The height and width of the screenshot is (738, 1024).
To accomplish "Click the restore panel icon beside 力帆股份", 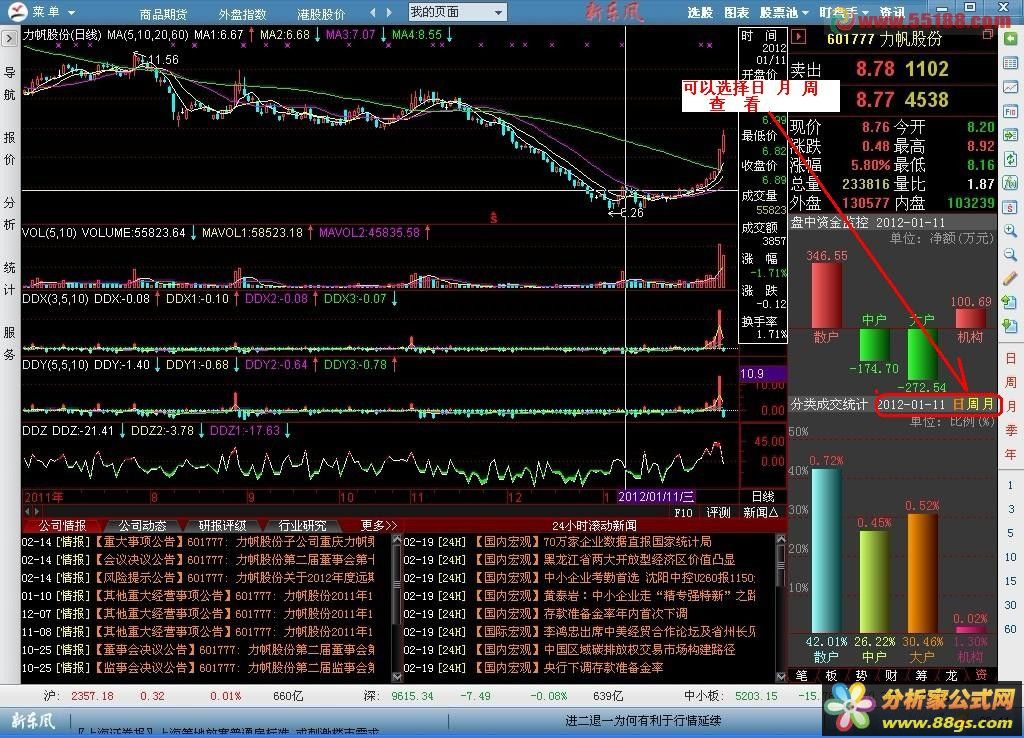I will point(987,34).
